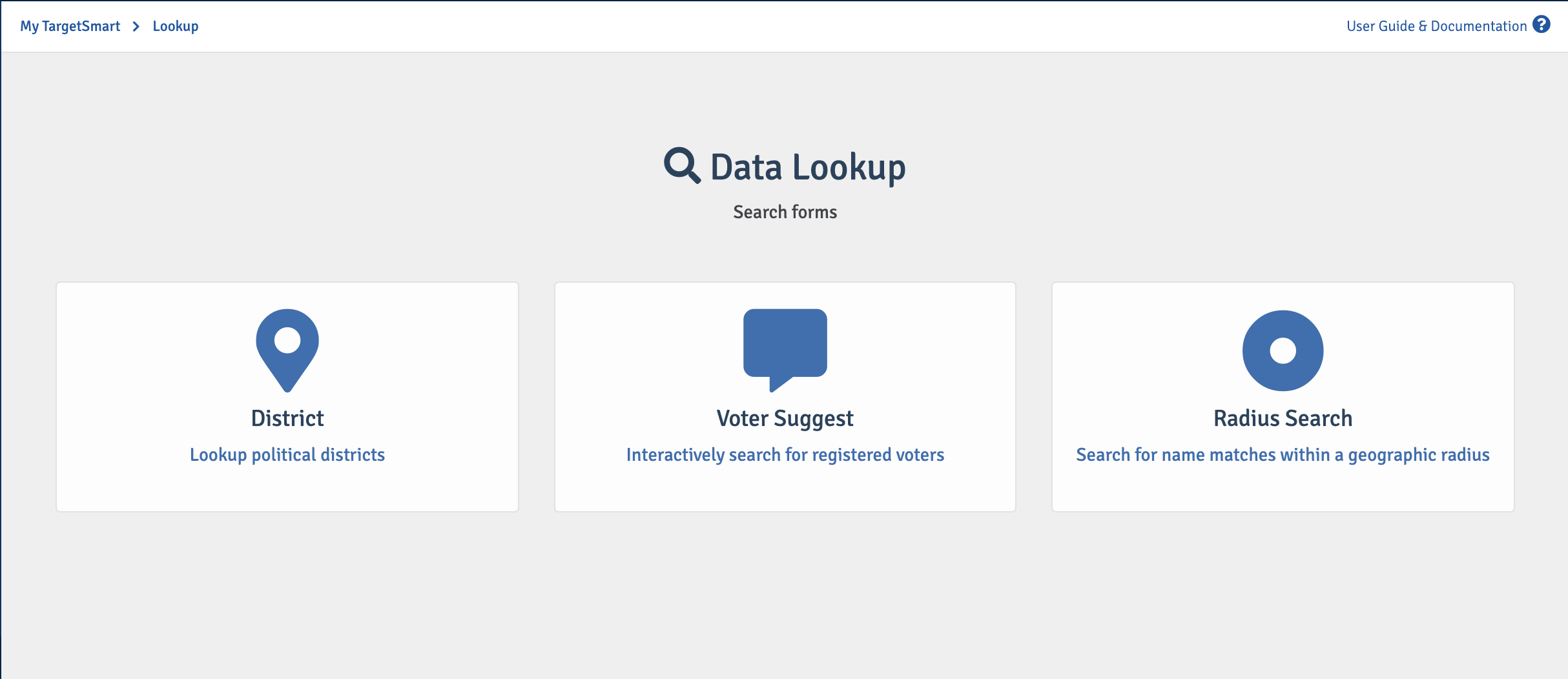
Task: Open User Guide & Documentation
Action: click(1436, 26)
